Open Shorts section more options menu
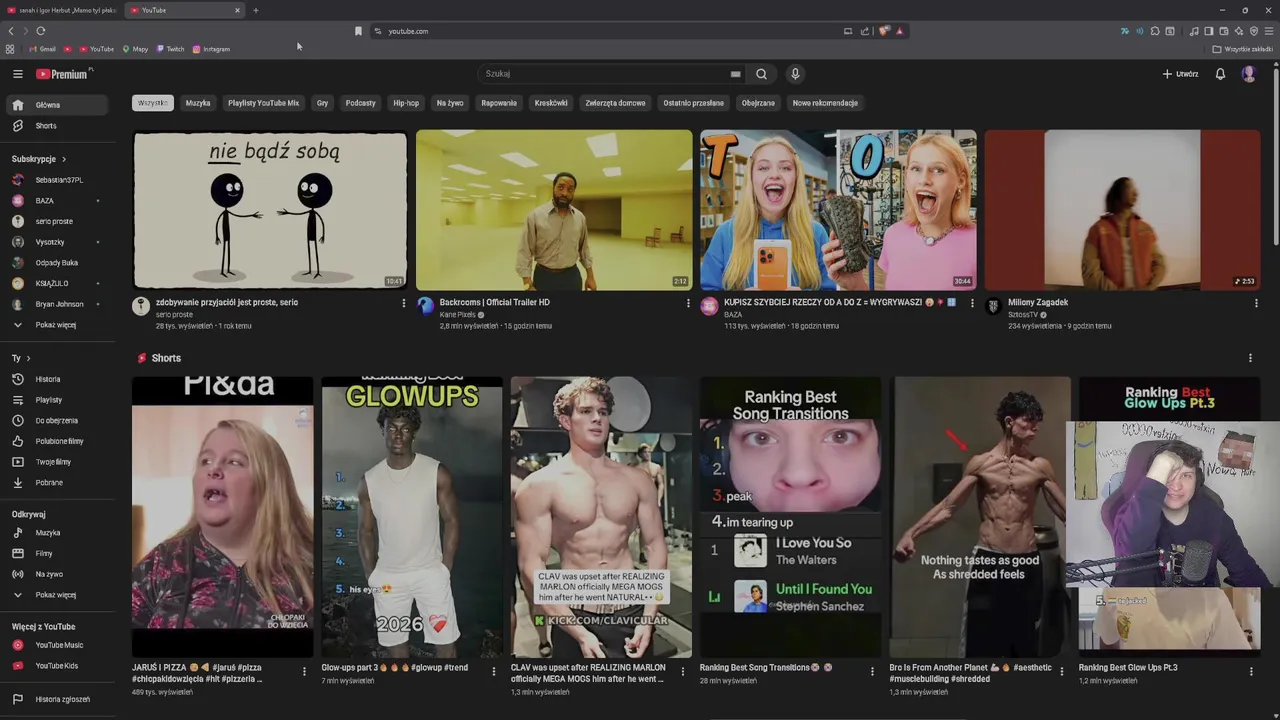Viewport: 1280px width, 720px height. pos(1250,358)
